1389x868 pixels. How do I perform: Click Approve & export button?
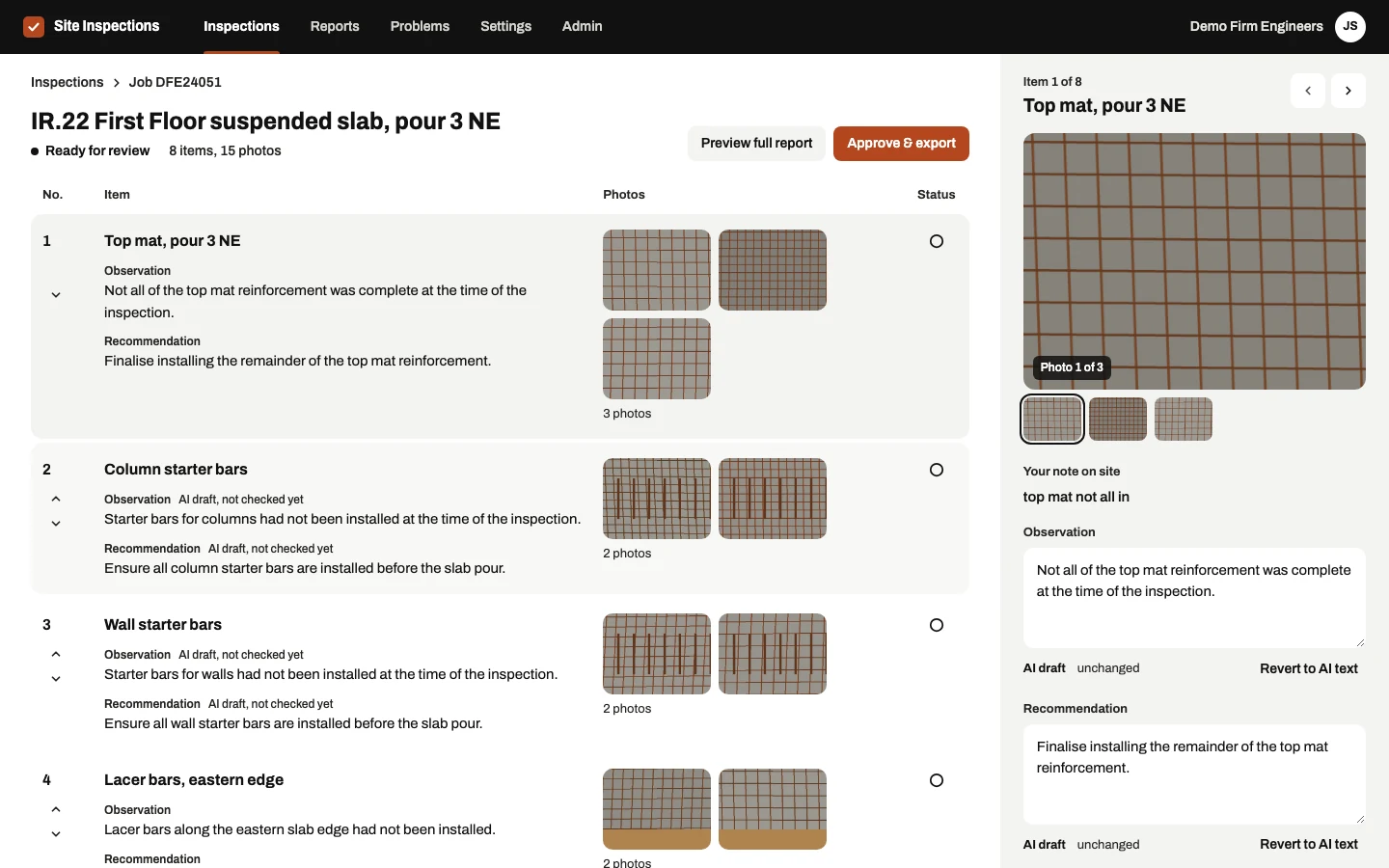pos(901,144)
